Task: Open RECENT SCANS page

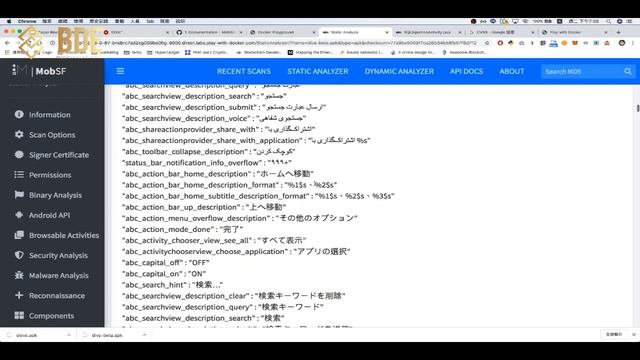Action: (244, 71)
